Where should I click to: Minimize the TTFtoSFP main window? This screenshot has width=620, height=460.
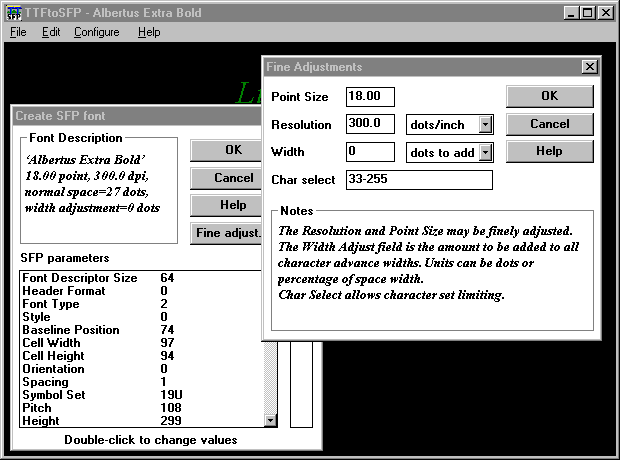point(571,13)
